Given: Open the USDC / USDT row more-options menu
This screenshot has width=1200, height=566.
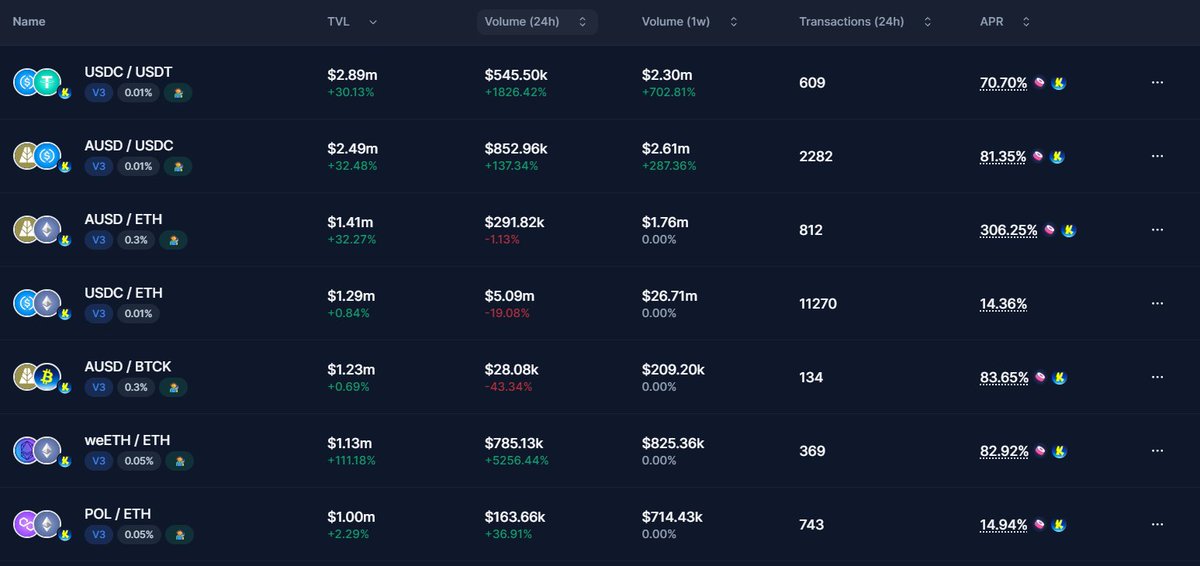Looking at the screenshot, I should [1157, 83].
